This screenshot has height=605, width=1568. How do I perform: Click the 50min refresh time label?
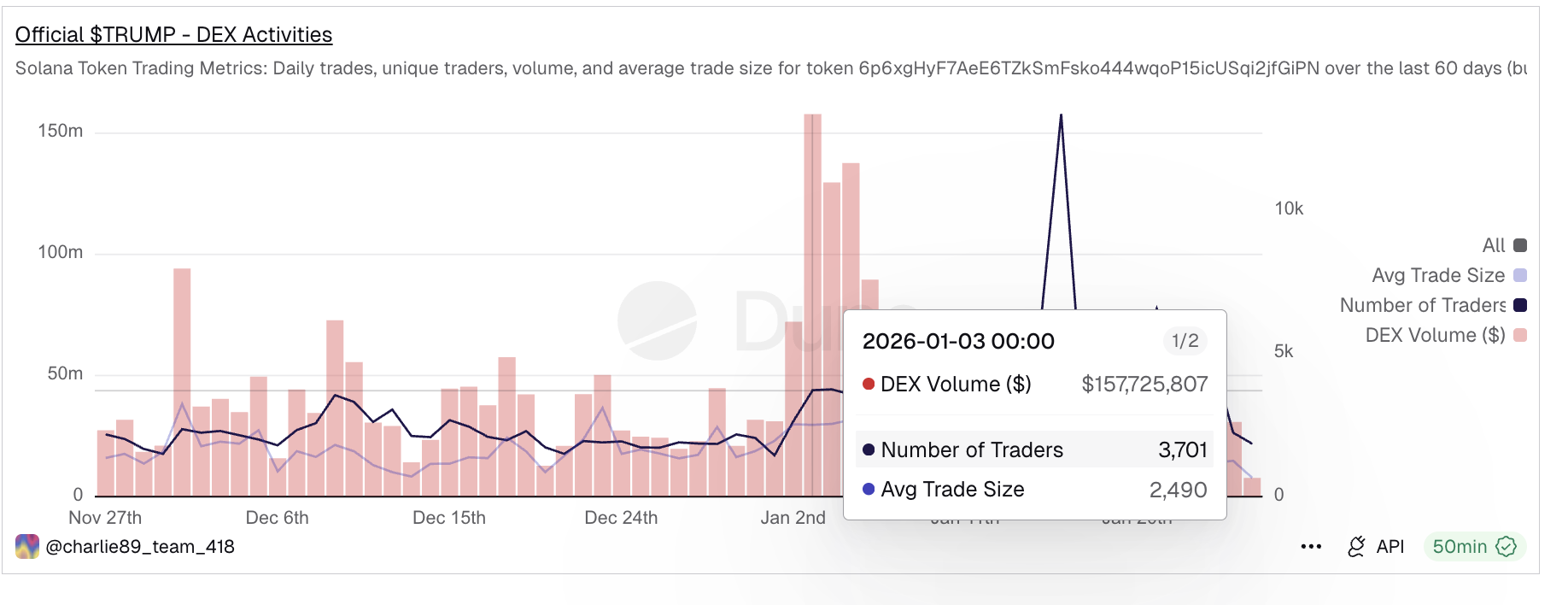(x=1460, y=547)
